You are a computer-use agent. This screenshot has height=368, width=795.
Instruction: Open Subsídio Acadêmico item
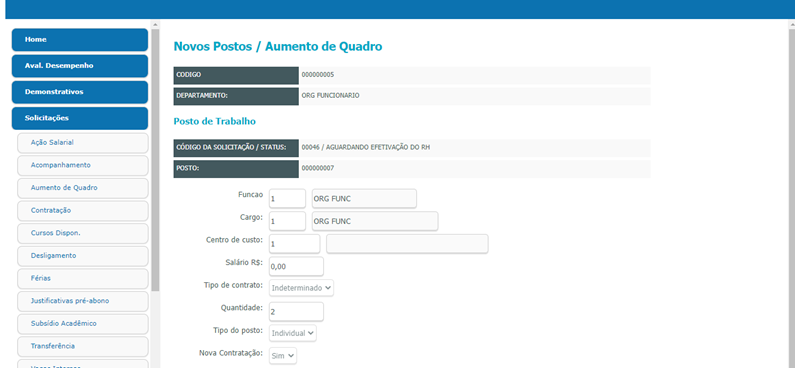[x=83, y=323]
